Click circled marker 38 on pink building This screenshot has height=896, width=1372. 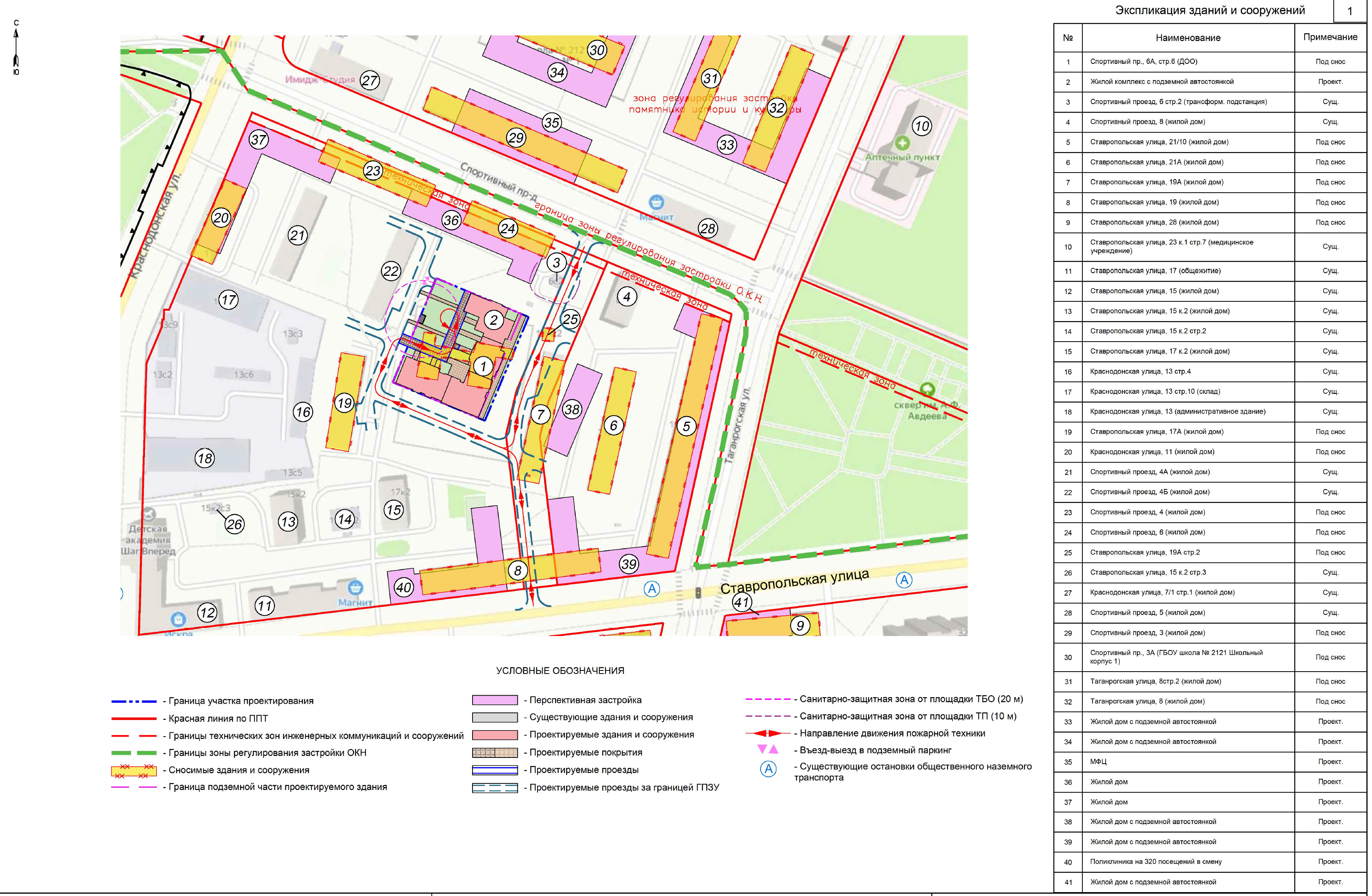tap(572, 409)
